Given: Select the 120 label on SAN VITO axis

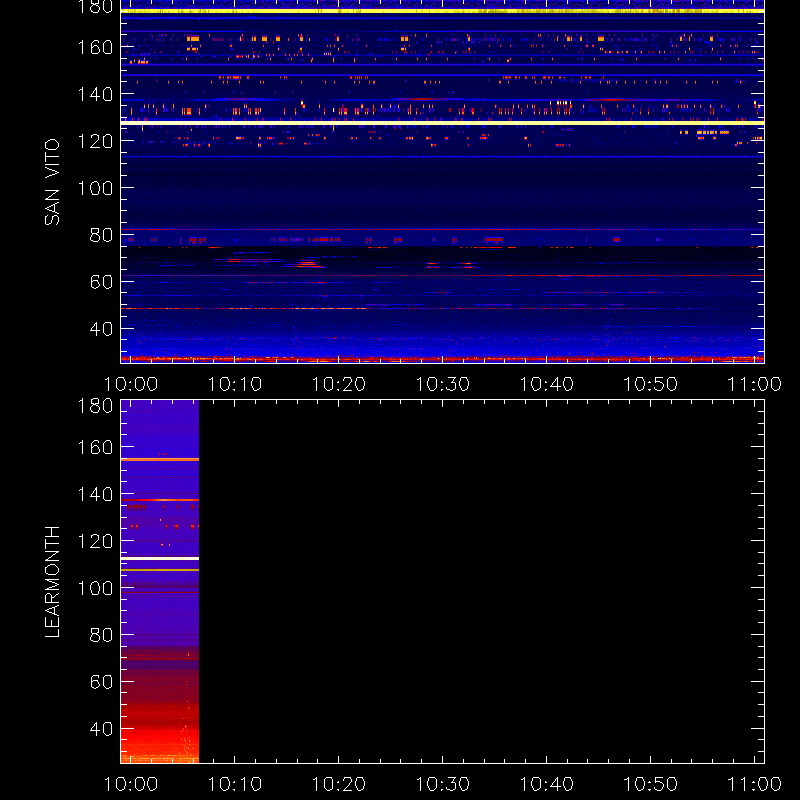Looking at the screenshot, I should (95, 141).
